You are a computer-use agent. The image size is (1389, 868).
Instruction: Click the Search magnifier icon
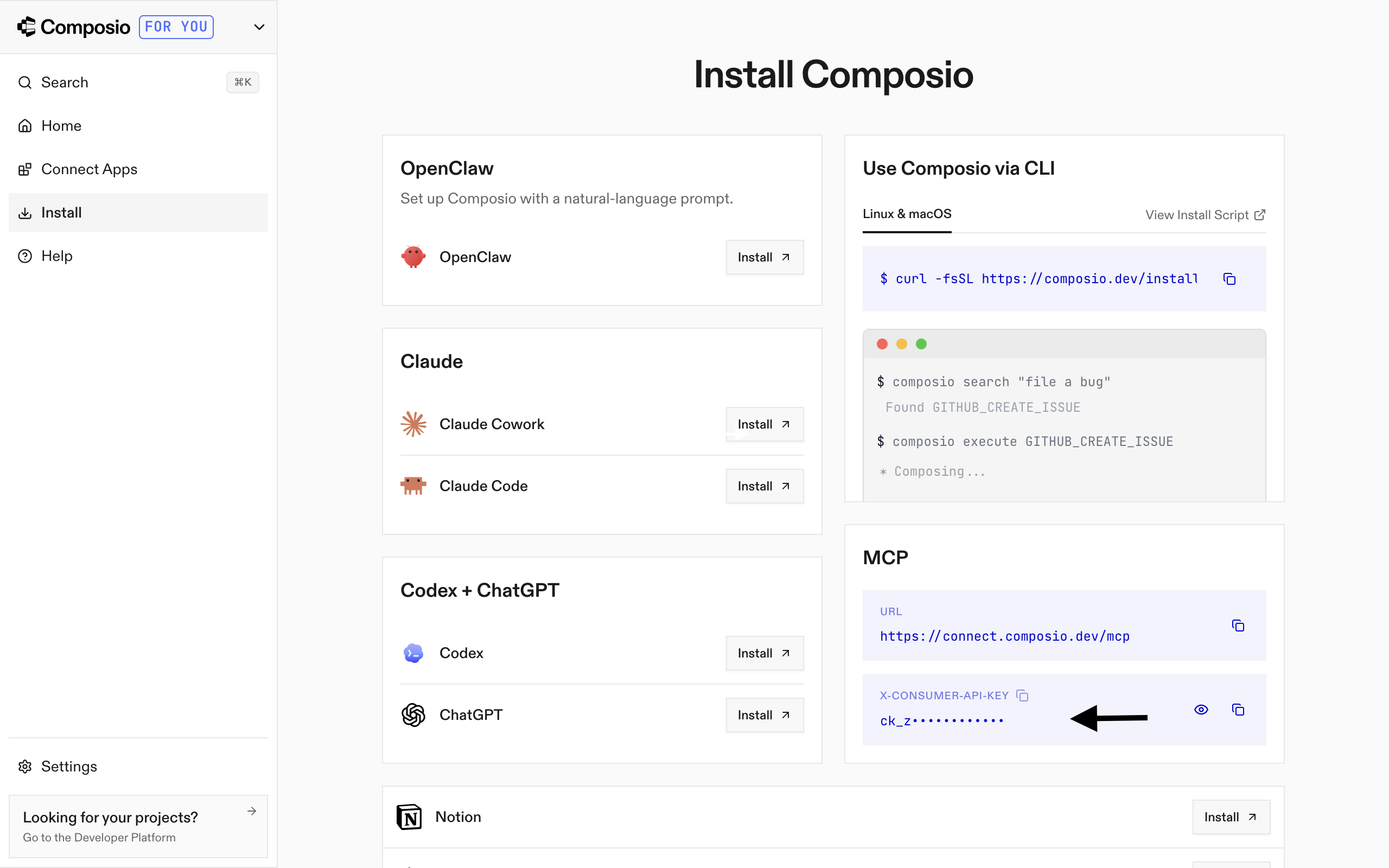pyautogui.click(x=24, y=82)
